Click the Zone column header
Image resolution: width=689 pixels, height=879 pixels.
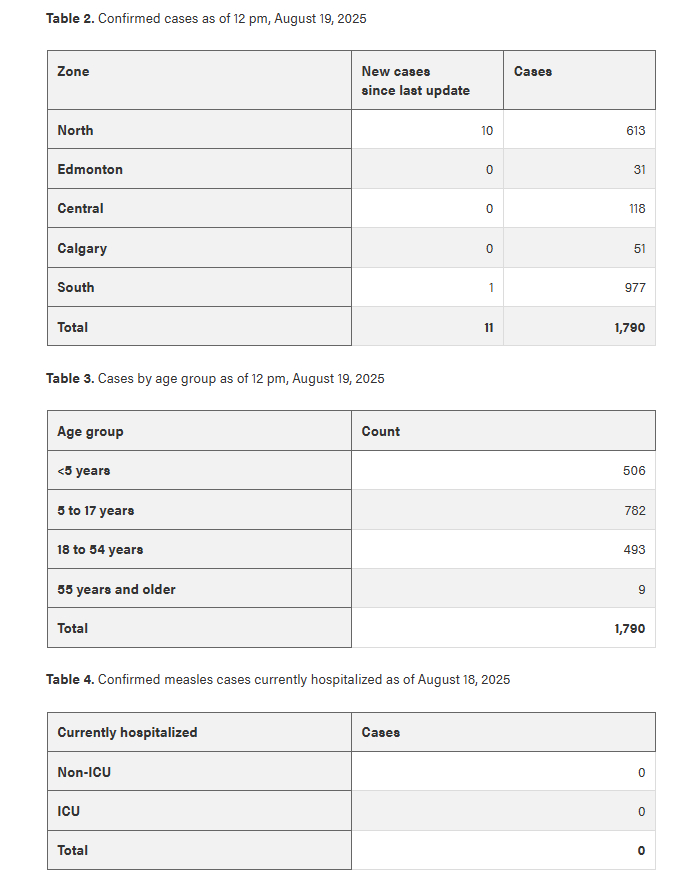[x=73, y=71]
